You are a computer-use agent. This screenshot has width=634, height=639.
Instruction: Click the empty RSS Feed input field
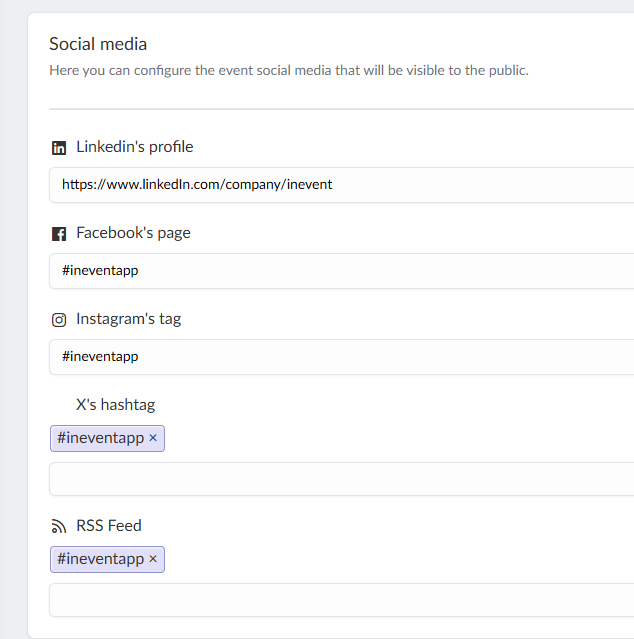341,600
